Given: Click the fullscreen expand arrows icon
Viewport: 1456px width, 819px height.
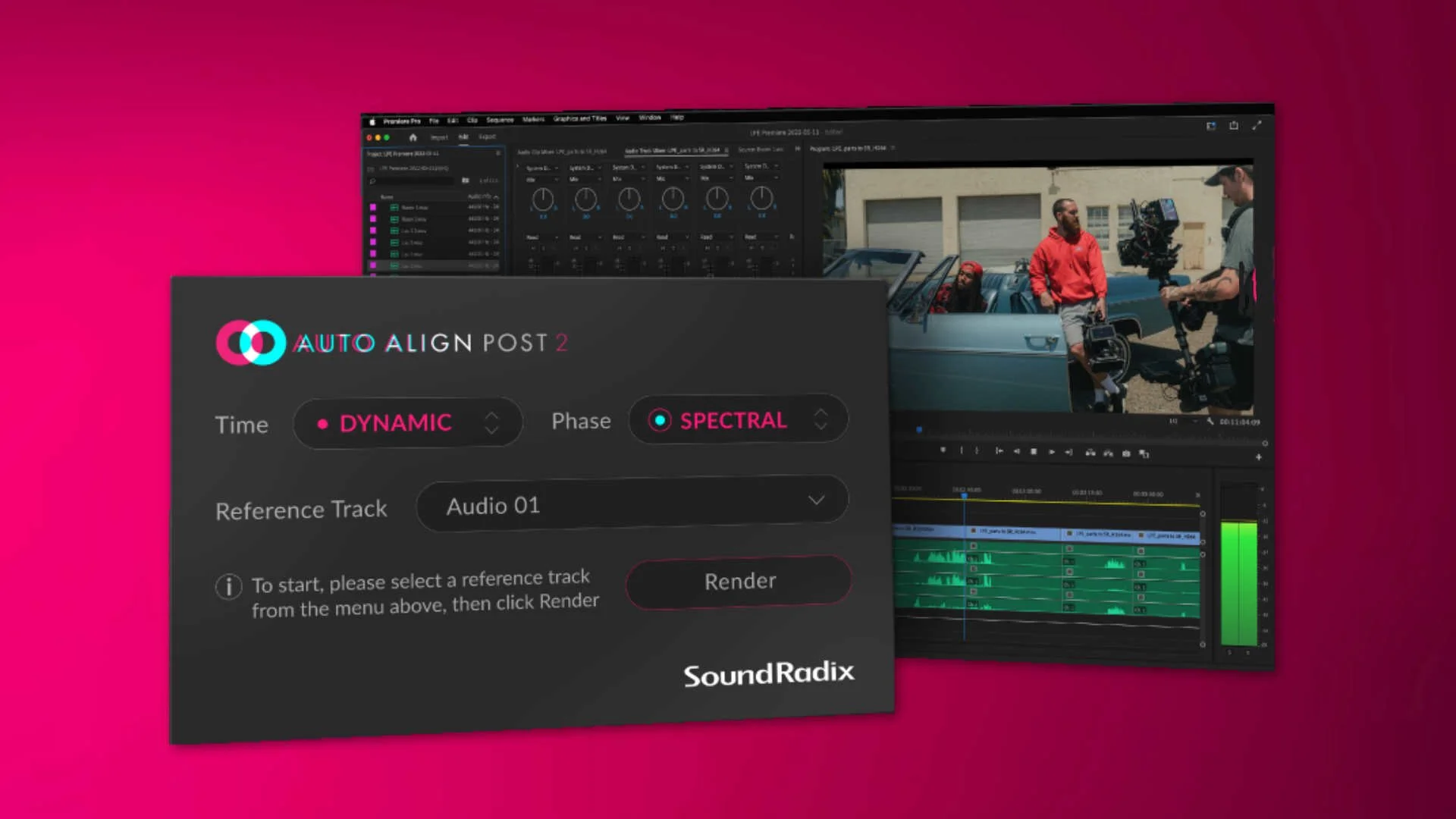Looking at the screenshot, I should (1257, 126).
